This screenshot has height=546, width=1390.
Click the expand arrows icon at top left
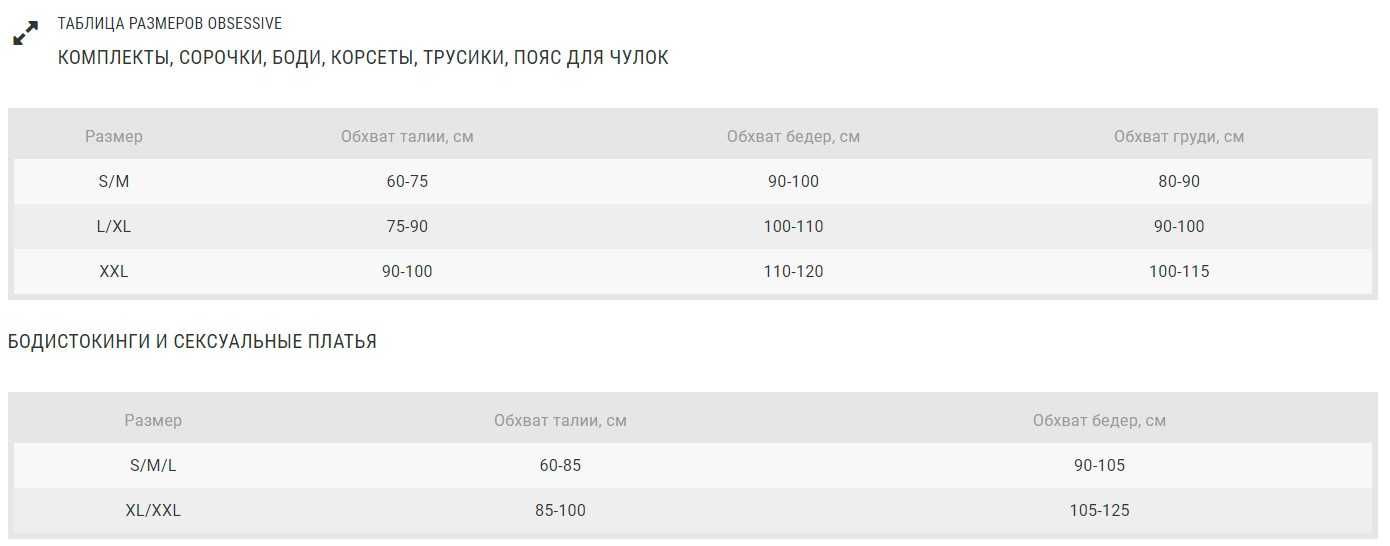(x=25, y=33)
